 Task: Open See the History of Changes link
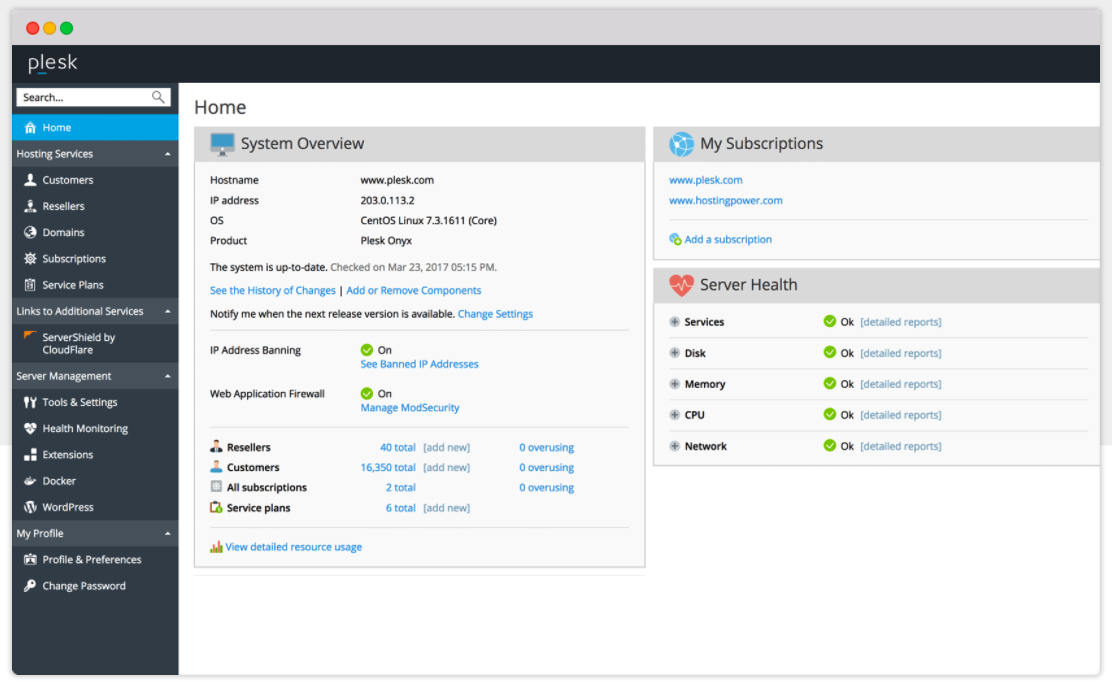pos(272,291)
